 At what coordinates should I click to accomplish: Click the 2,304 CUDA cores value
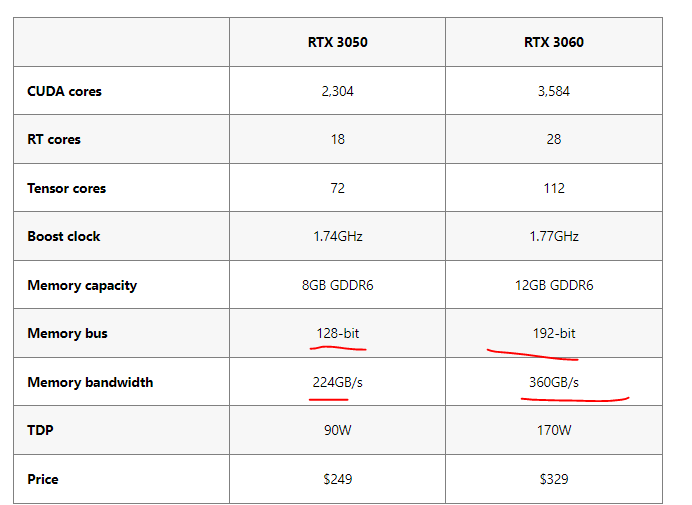pos(338,91)
